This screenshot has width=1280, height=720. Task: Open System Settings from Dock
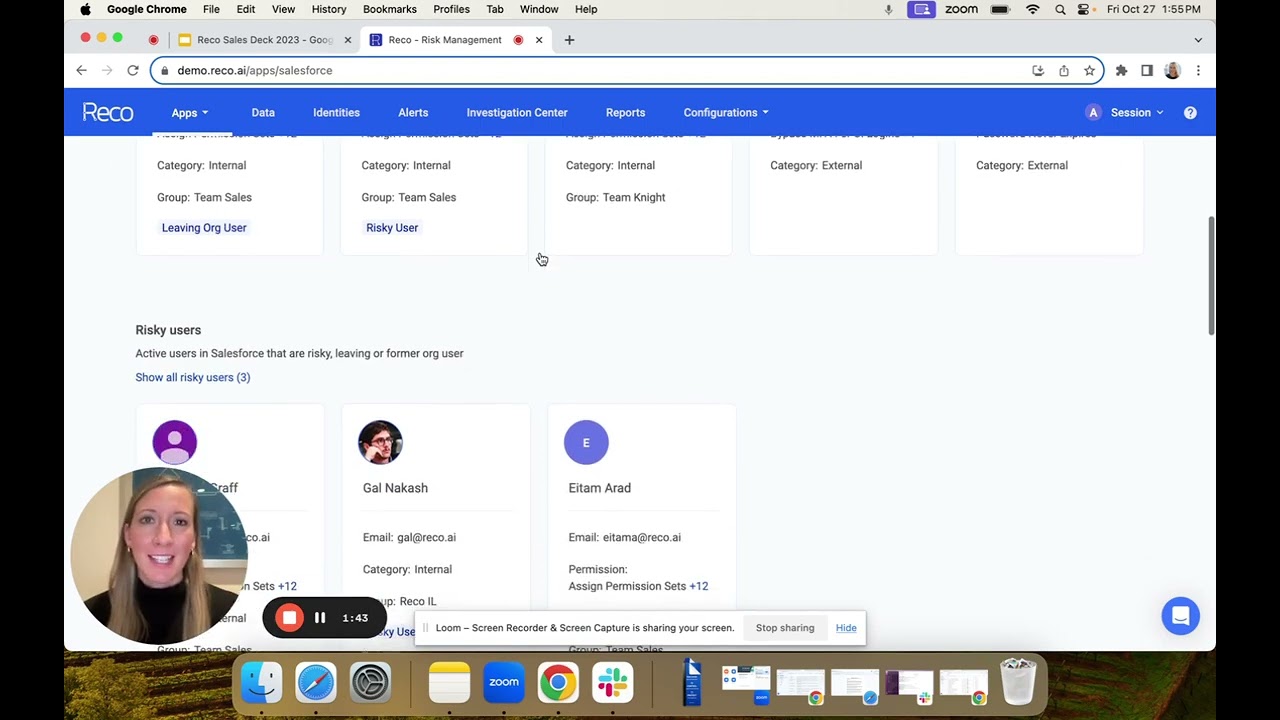click(x=370, y=682)
